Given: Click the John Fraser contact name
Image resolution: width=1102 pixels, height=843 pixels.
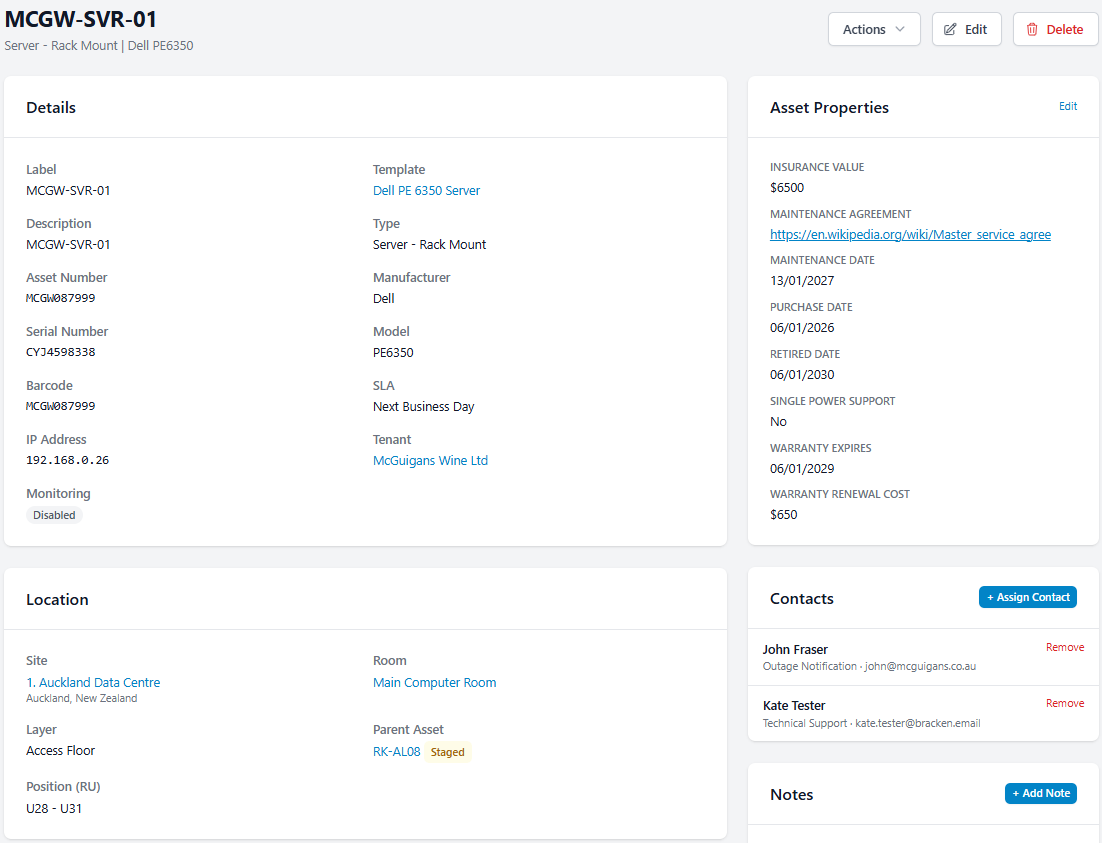Looking at the screenshot, I should coord(795,650).
